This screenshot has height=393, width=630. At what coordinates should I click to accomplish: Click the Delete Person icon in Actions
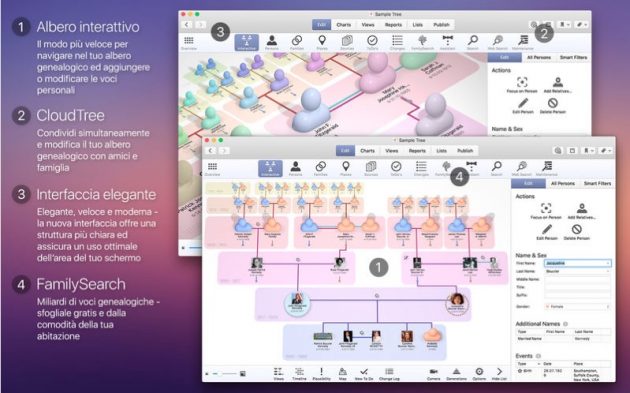[577, 231]
